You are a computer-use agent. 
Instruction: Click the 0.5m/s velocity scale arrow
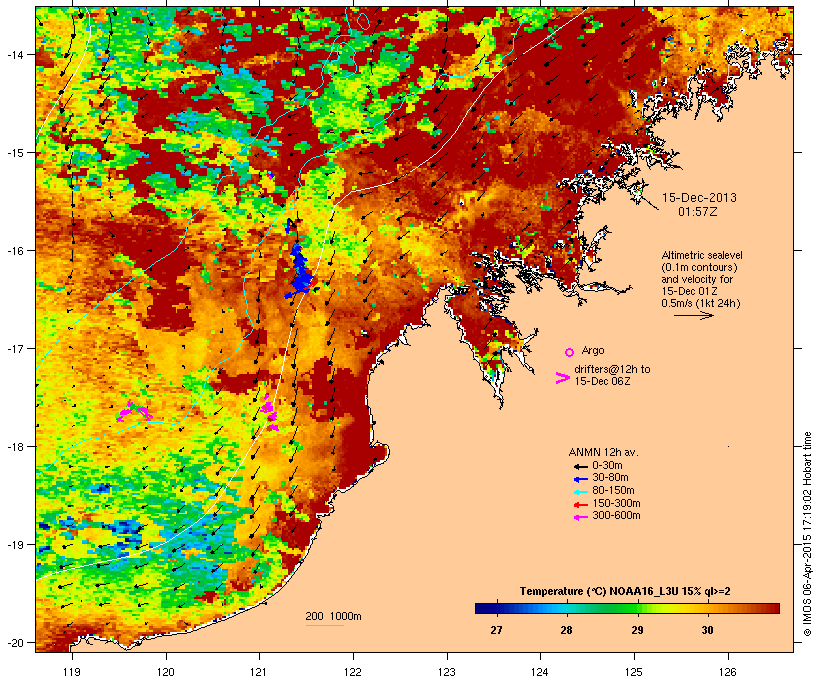[693, 315]
